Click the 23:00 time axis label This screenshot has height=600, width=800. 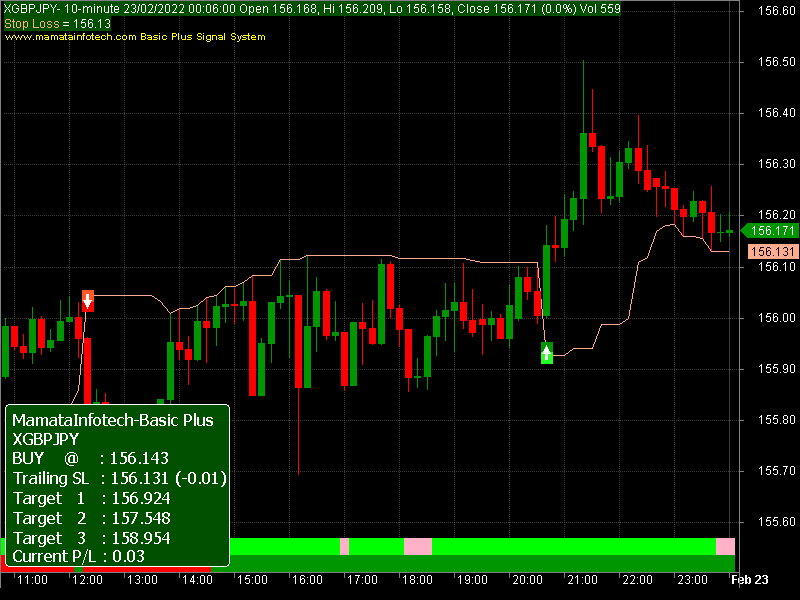pyautogui.click(x=693, y=580)
